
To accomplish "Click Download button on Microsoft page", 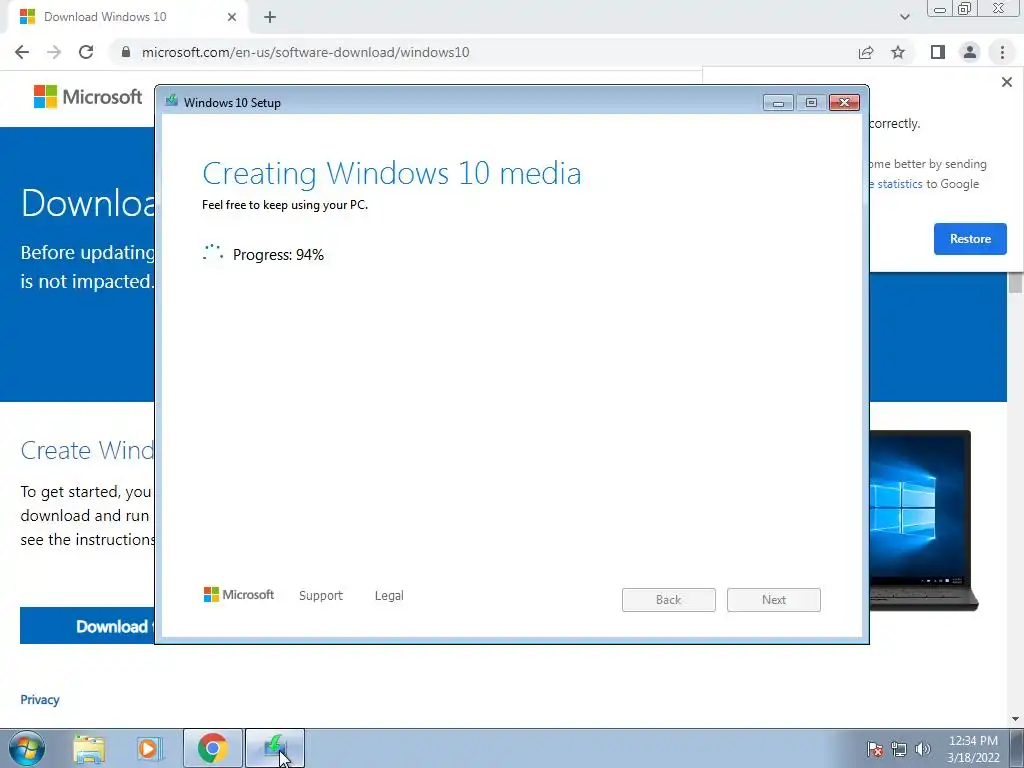I will point(88,626).
